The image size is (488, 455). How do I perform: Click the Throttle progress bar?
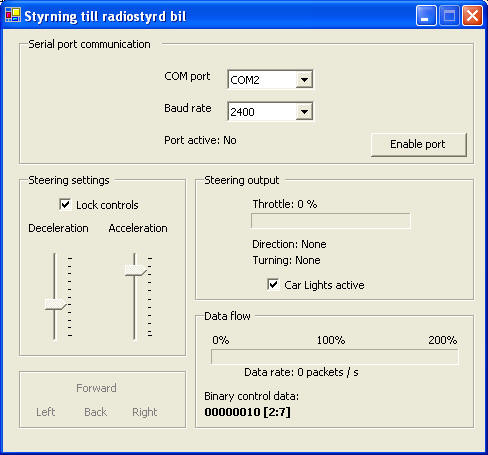[331, 221]
